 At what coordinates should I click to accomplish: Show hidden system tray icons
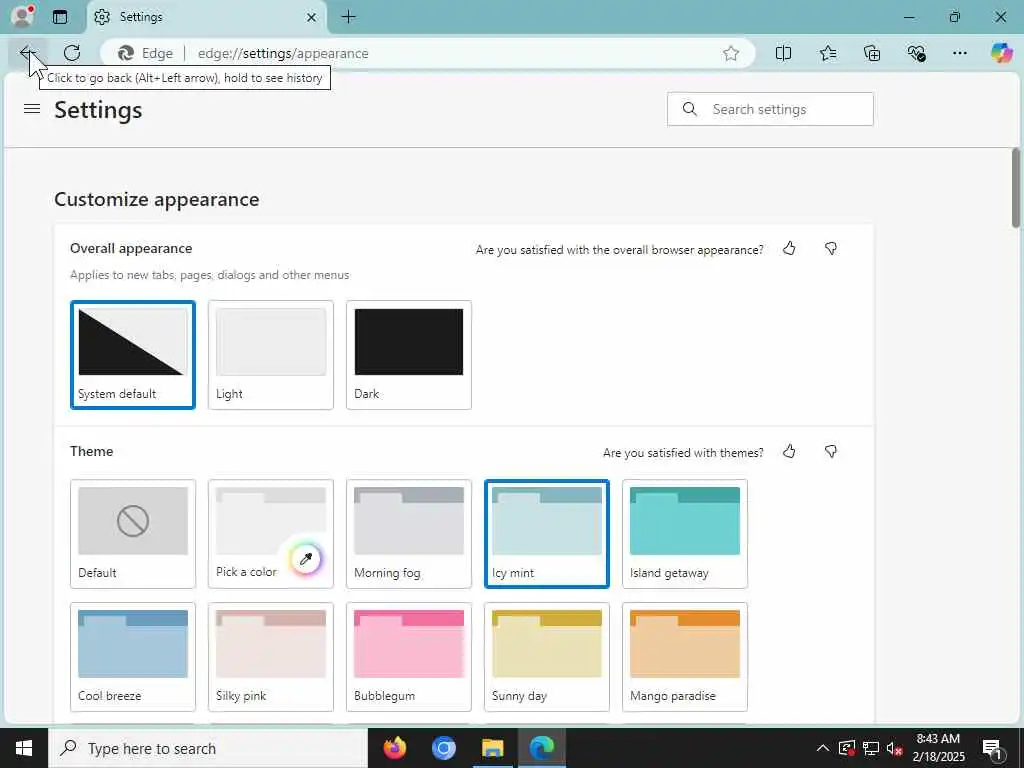[823, 748]
